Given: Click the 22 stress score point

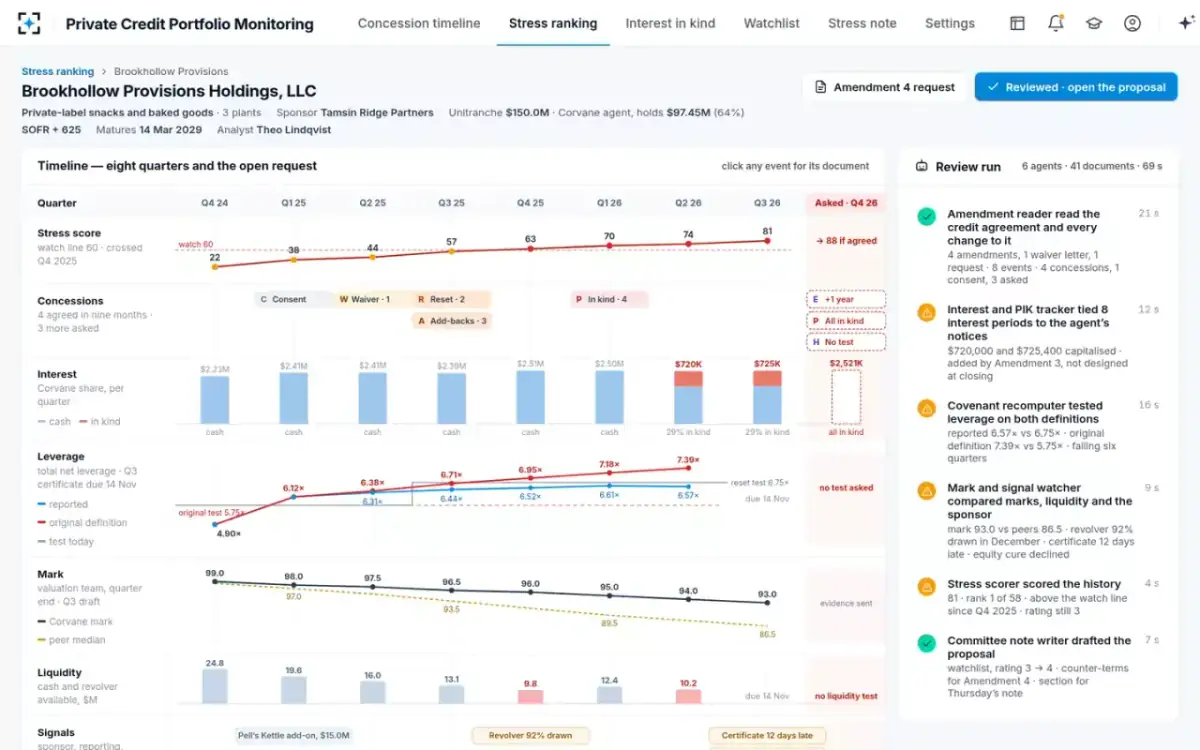Looking at the screenshot, I should (214, 266).
